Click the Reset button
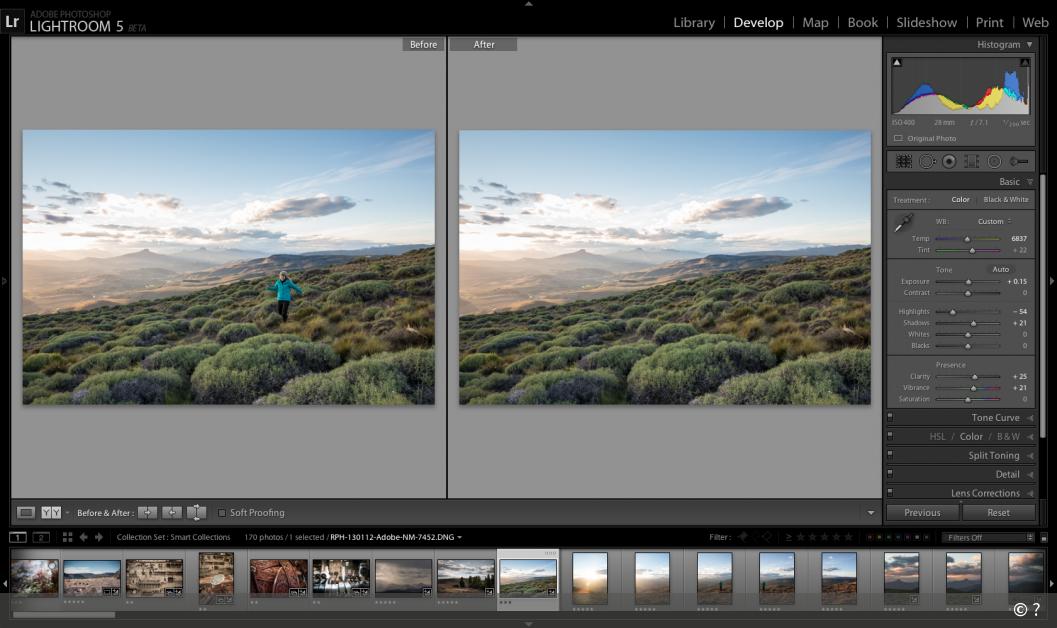The height and width of the screenshot is (628, 1057). click(x=998, y=513)
